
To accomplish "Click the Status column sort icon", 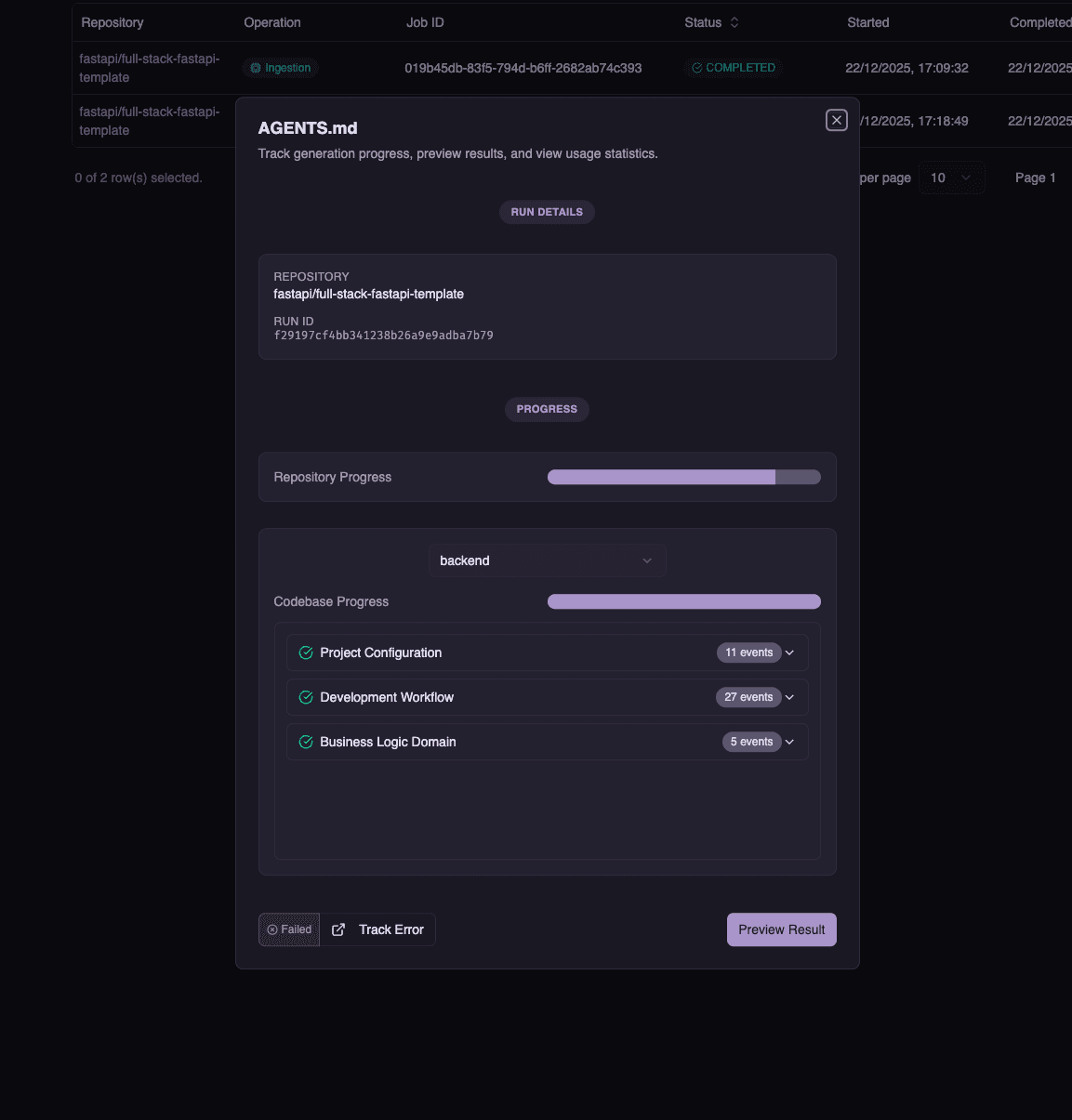I will pos(735,22).
